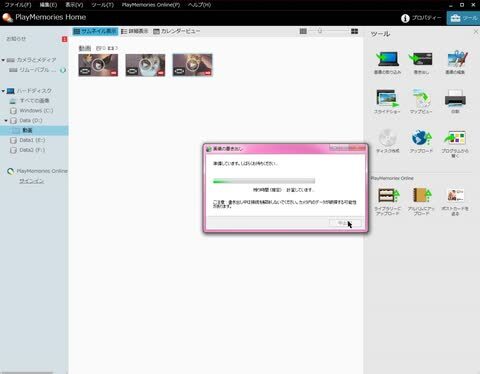This screenshot has height=374, width=480.
Task: Open the 表示(V) menu
Action: (x=74, y=5)
